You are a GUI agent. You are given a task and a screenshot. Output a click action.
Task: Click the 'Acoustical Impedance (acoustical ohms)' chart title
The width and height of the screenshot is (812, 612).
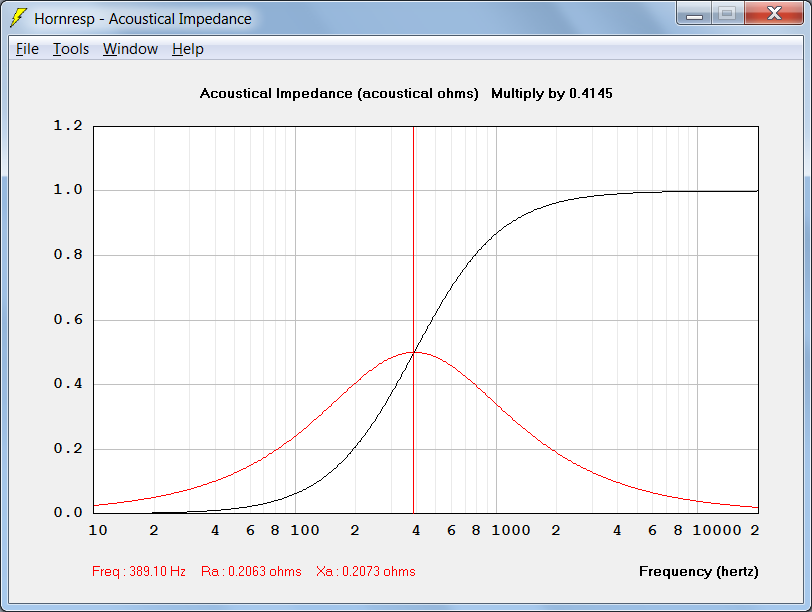click(339, 93)
